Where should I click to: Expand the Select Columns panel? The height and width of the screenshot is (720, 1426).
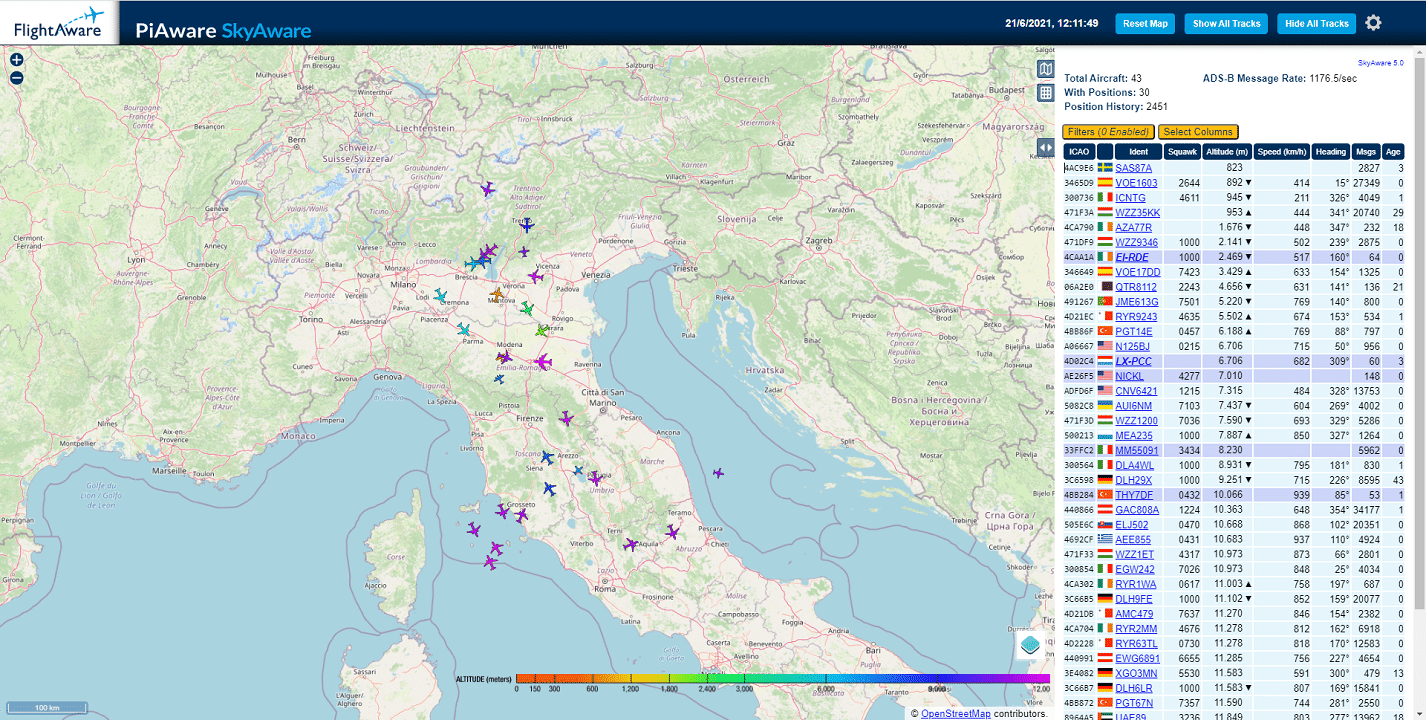pyautogui.click(x=1198, y=132)
